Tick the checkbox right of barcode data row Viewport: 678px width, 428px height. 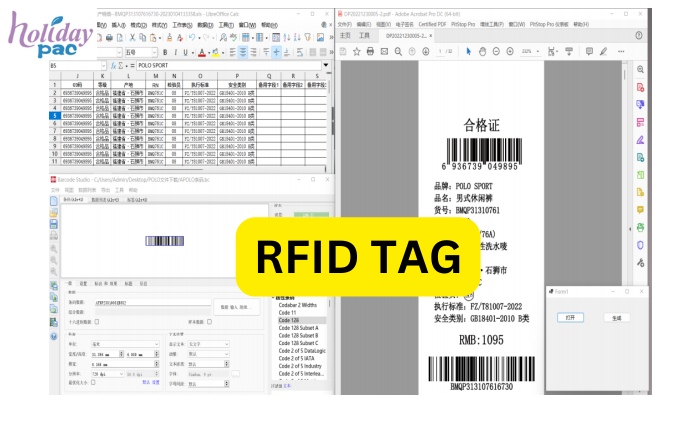point(209,322)
